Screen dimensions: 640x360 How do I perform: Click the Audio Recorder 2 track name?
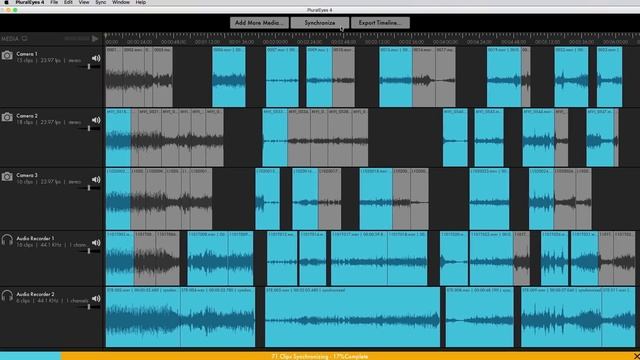pos(35,294)
